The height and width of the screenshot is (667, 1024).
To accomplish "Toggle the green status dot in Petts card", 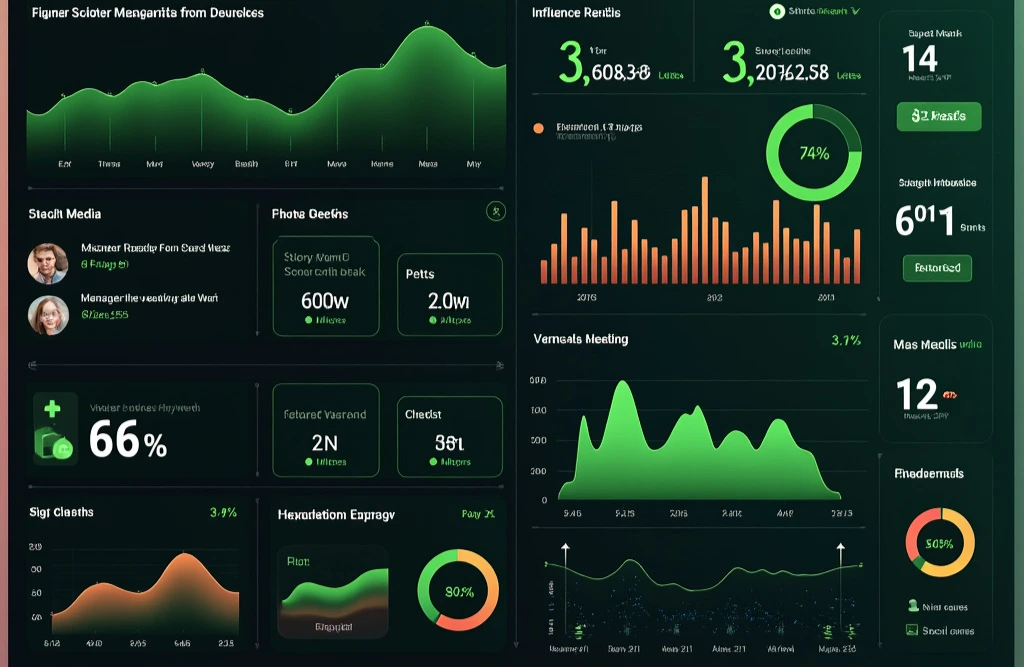I will point(433,320).
